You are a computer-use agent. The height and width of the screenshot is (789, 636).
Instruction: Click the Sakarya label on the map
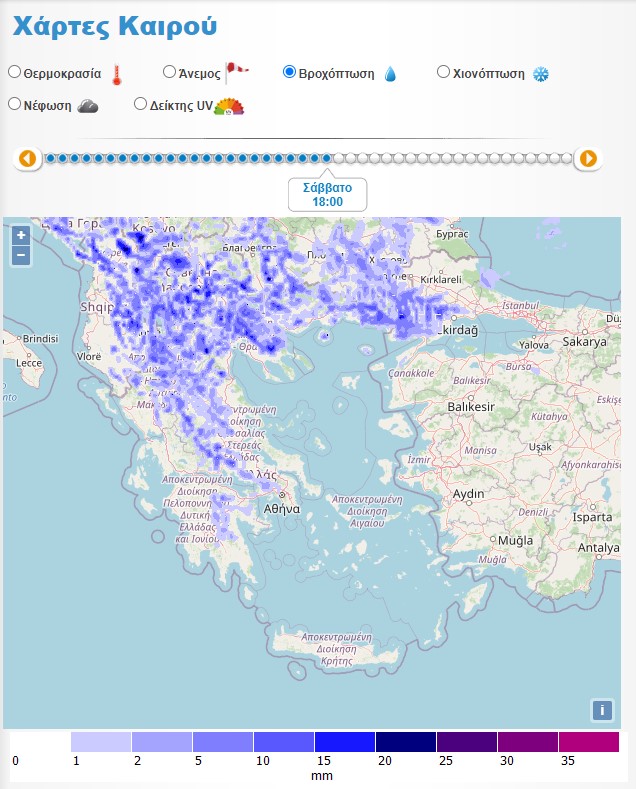(584, 342)
